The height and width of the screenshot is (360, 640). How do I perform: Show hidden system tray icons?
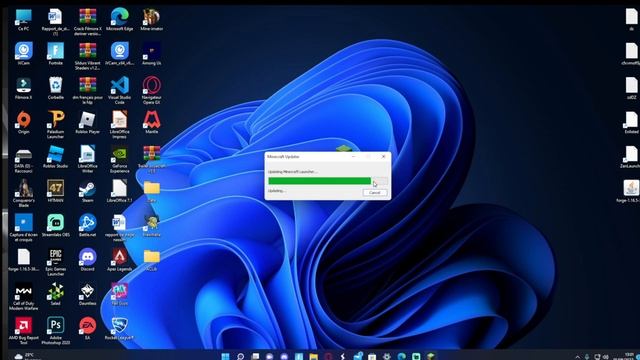click(x=577, y=357)
